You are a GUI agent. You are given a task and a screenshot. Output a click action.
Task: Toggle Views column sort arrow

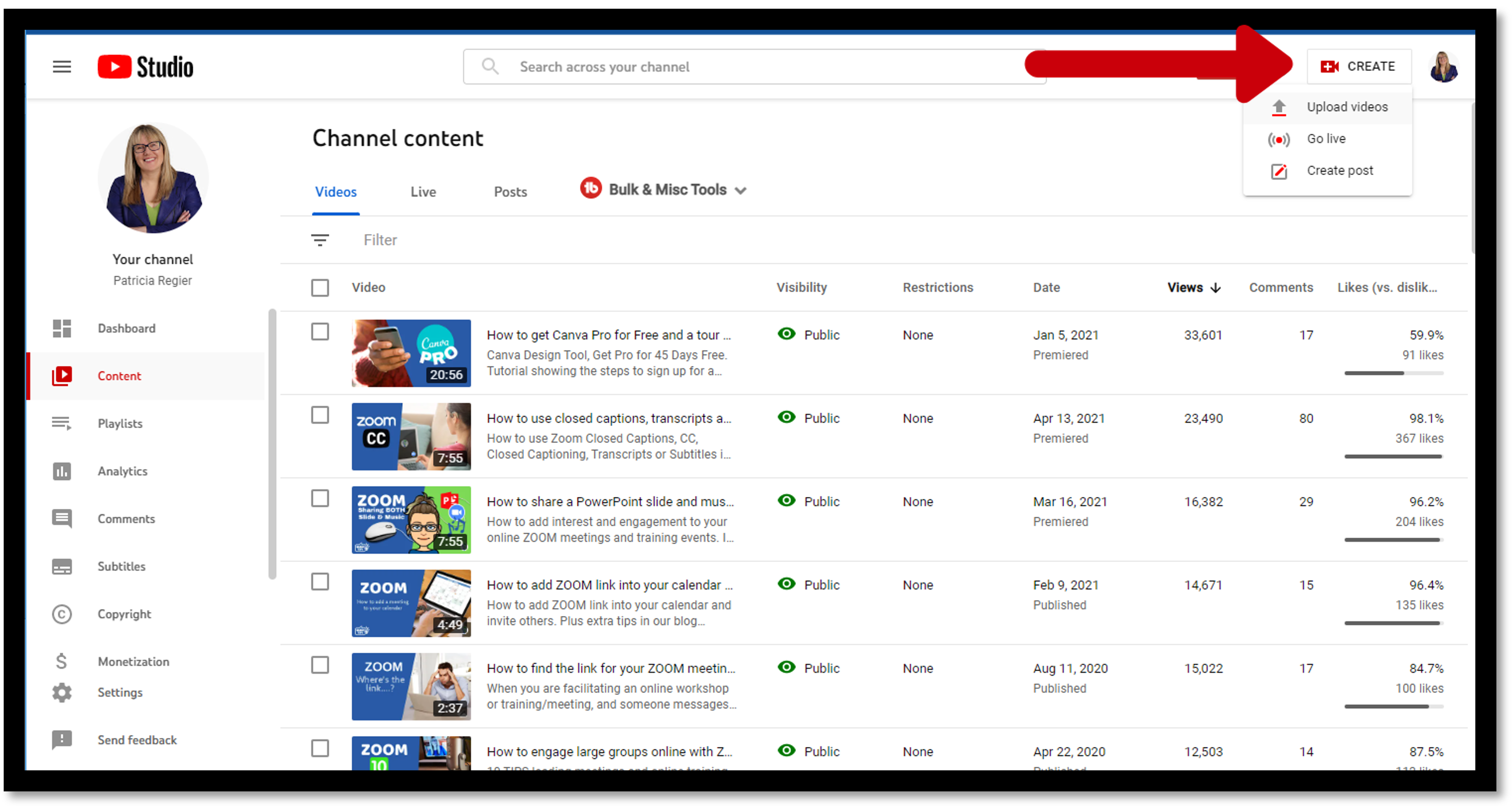[1216, 288]
